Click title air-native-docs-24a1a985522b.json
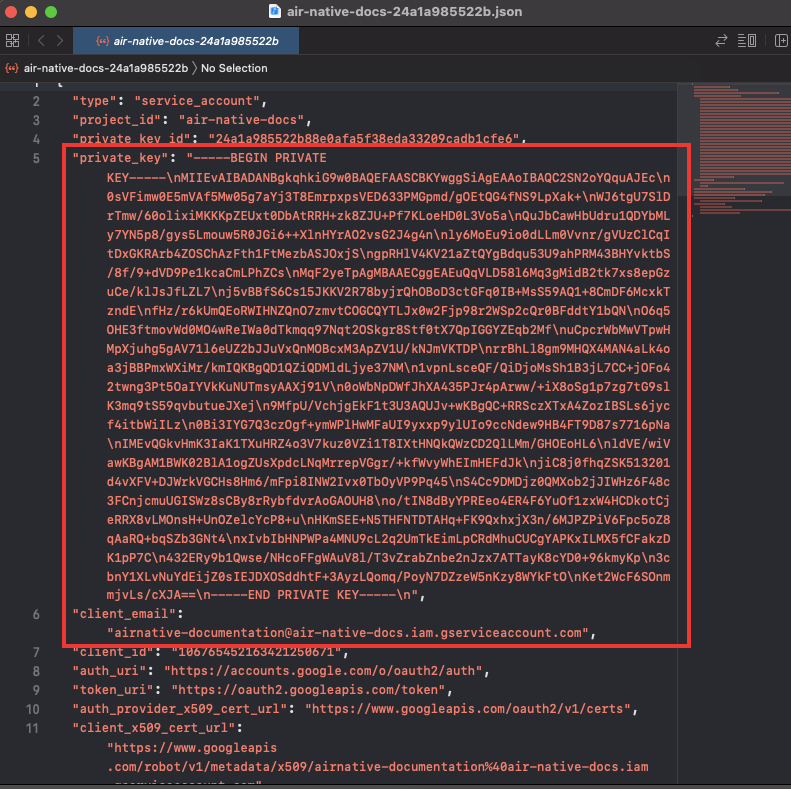This screenshot has width=791, height=789. click(405, 11)
